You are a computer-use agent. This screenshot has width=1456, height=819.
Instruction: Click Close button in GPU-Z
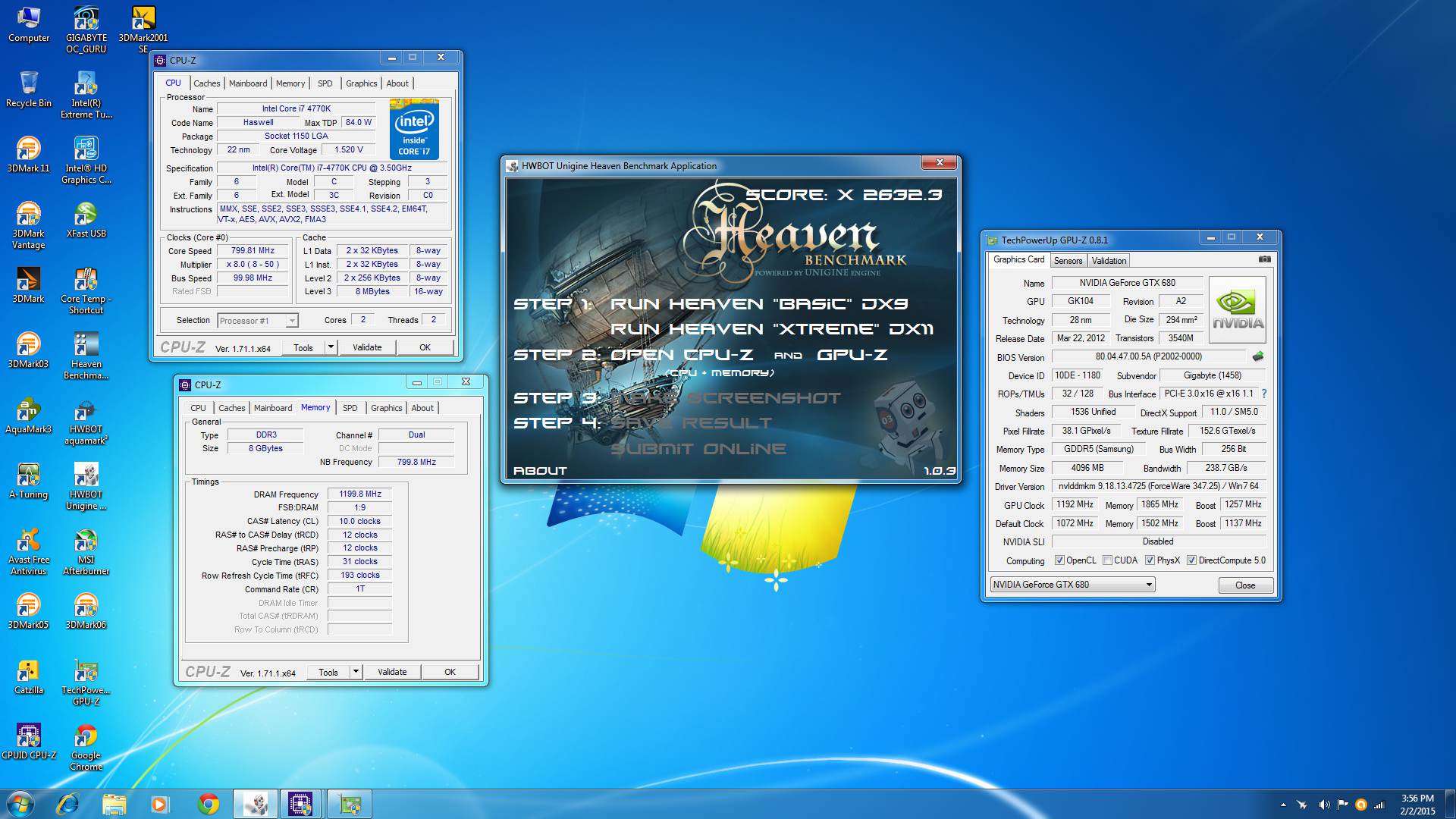click(x=1245, y=585)
